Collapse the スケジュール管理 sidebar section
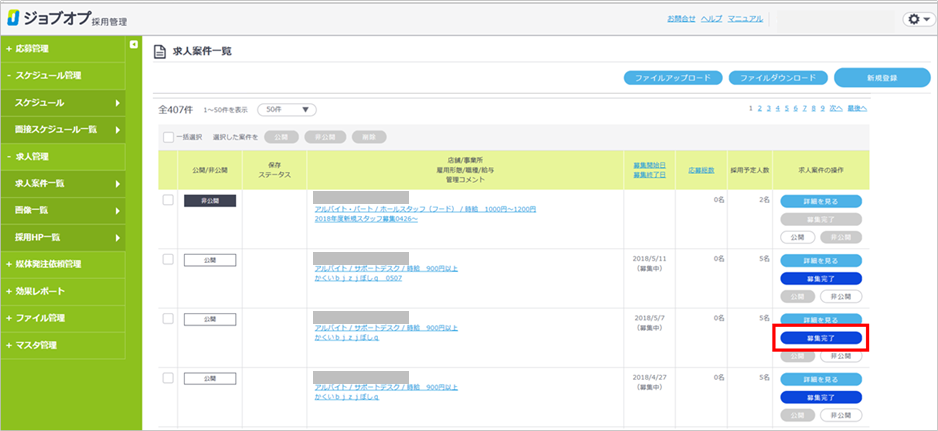Screen dimensions: 938x431 [x=45, y=75]
